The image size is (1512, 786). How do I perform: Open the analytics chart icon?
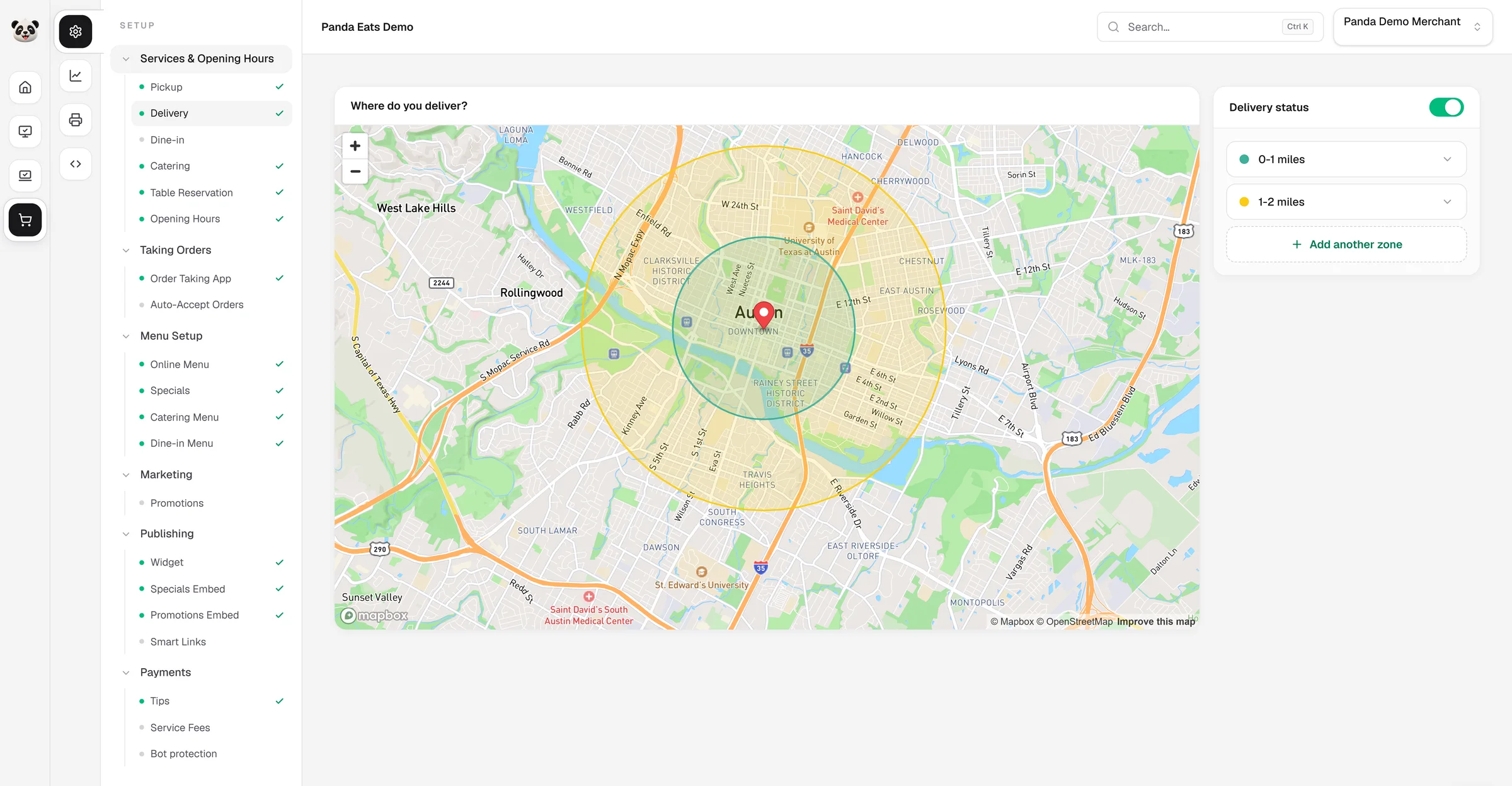point(76,76)
